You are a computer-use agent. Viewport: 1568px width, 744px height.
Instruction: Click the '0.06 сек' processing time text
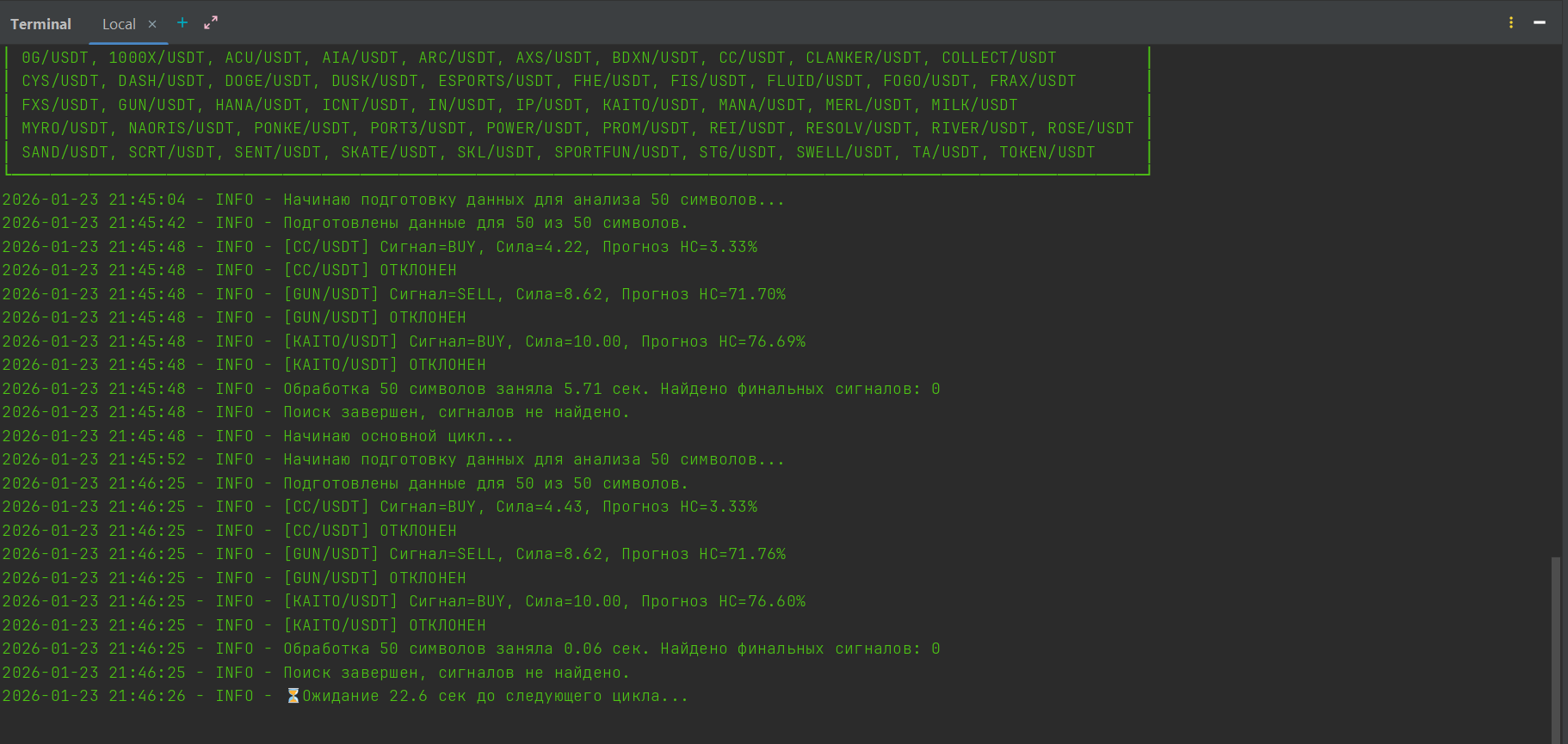[602, 649]
